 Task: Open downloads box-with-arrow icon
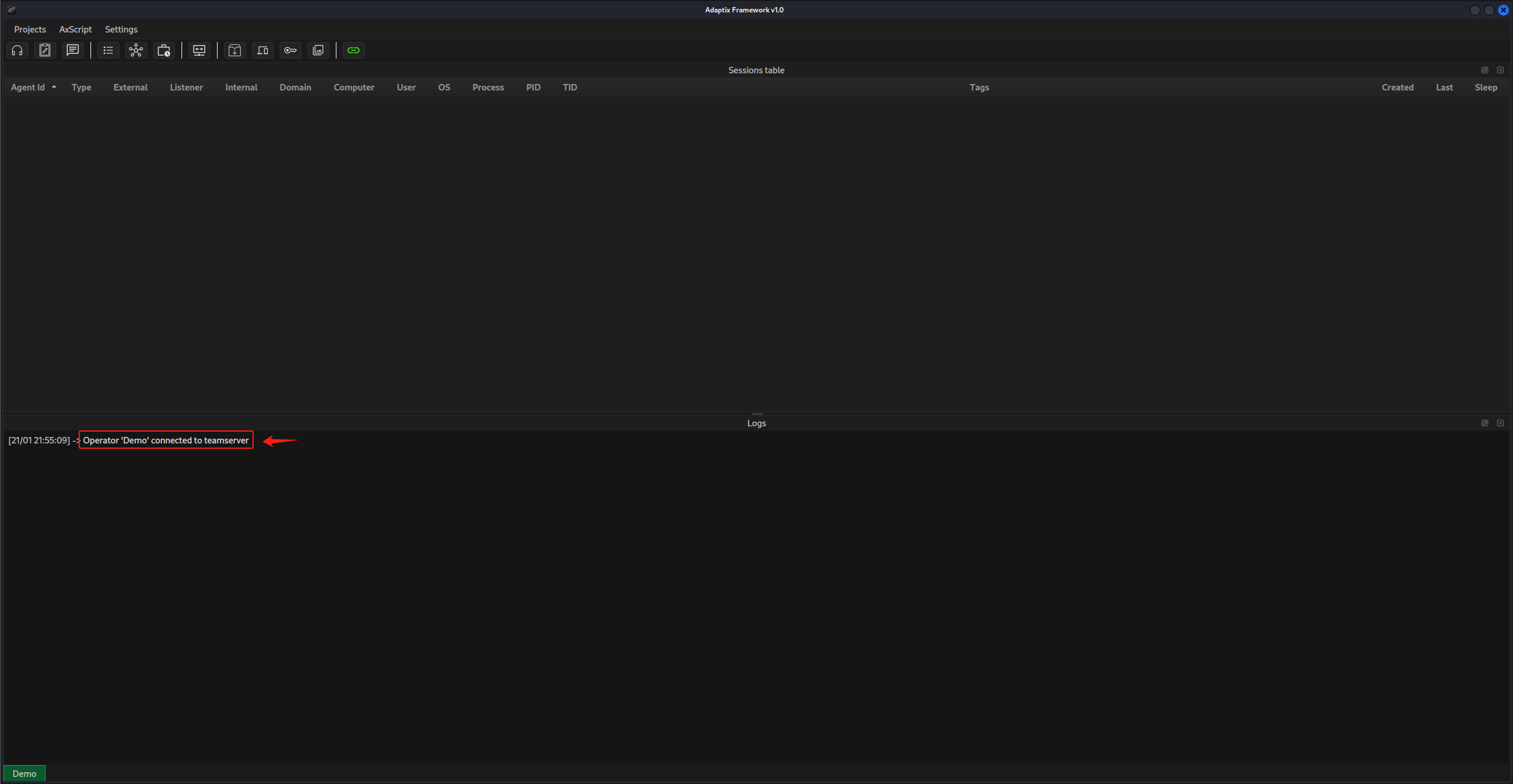[235, 50]
